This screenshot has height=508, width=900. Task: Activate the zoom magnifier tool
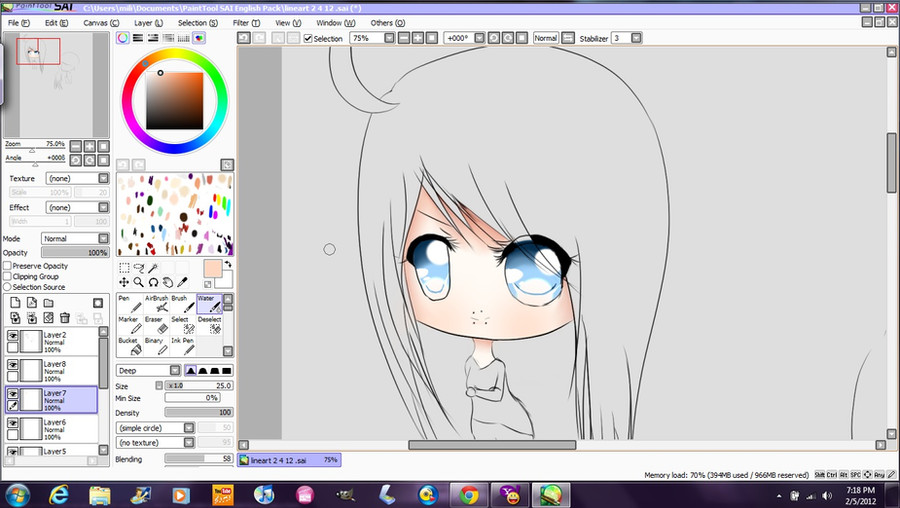point(138,282)
